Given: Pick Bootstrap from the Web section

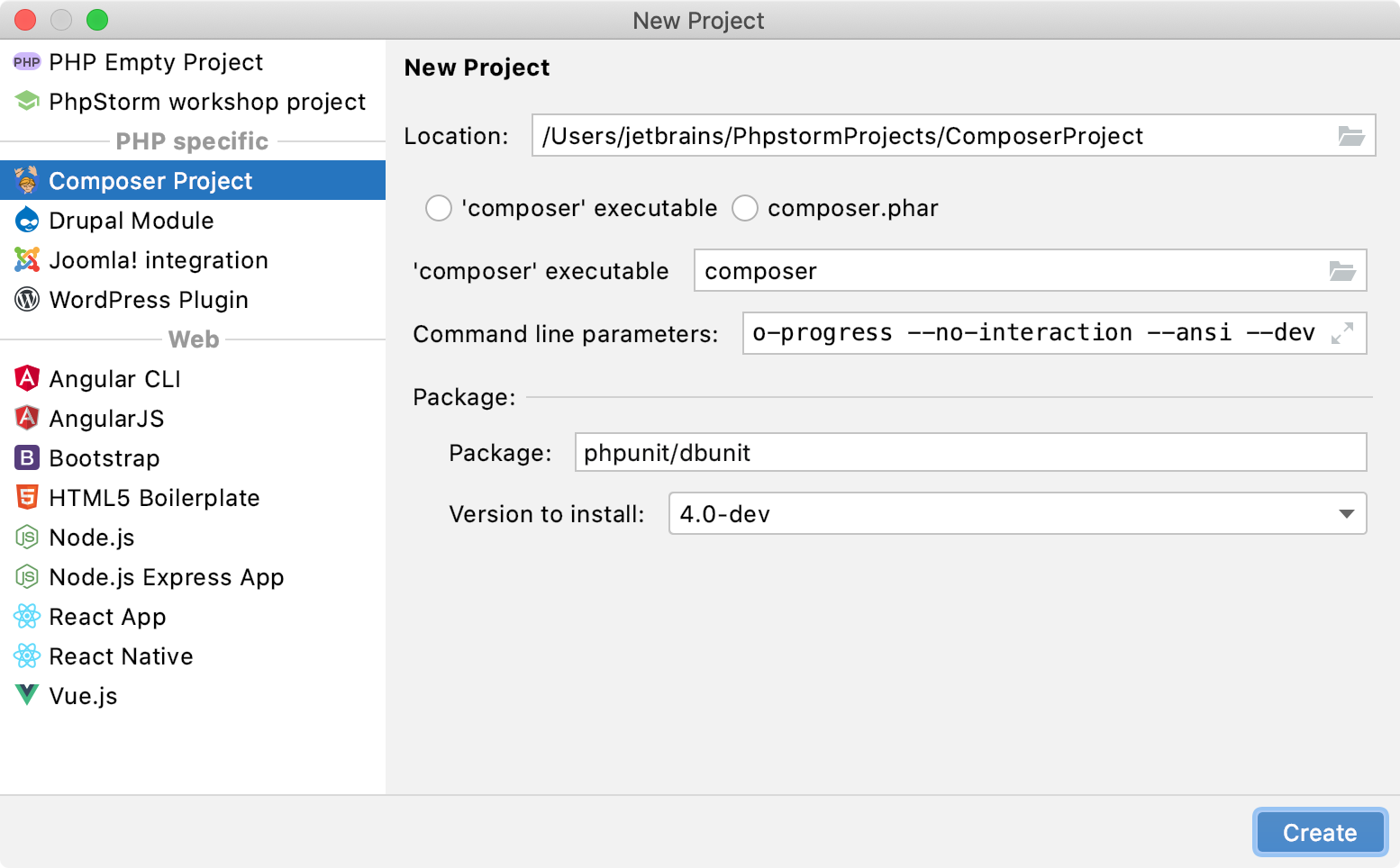Looking at the screenshot, I should (x=193, y=458).
